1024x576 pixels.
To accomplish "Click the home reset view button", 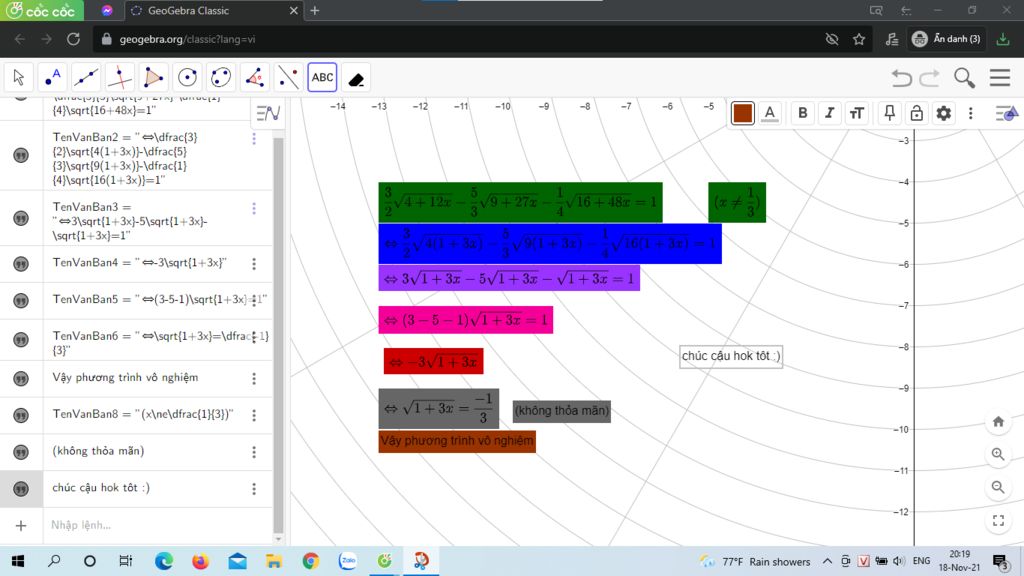I will pyautogui.click(x=998, y=421).
